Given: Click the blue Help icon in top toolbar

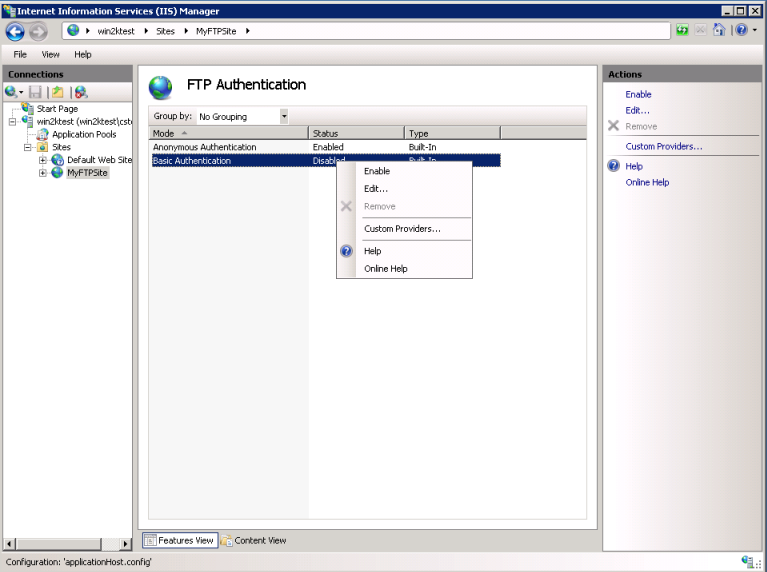Looking at the screenshot, I should click(742, 30).
